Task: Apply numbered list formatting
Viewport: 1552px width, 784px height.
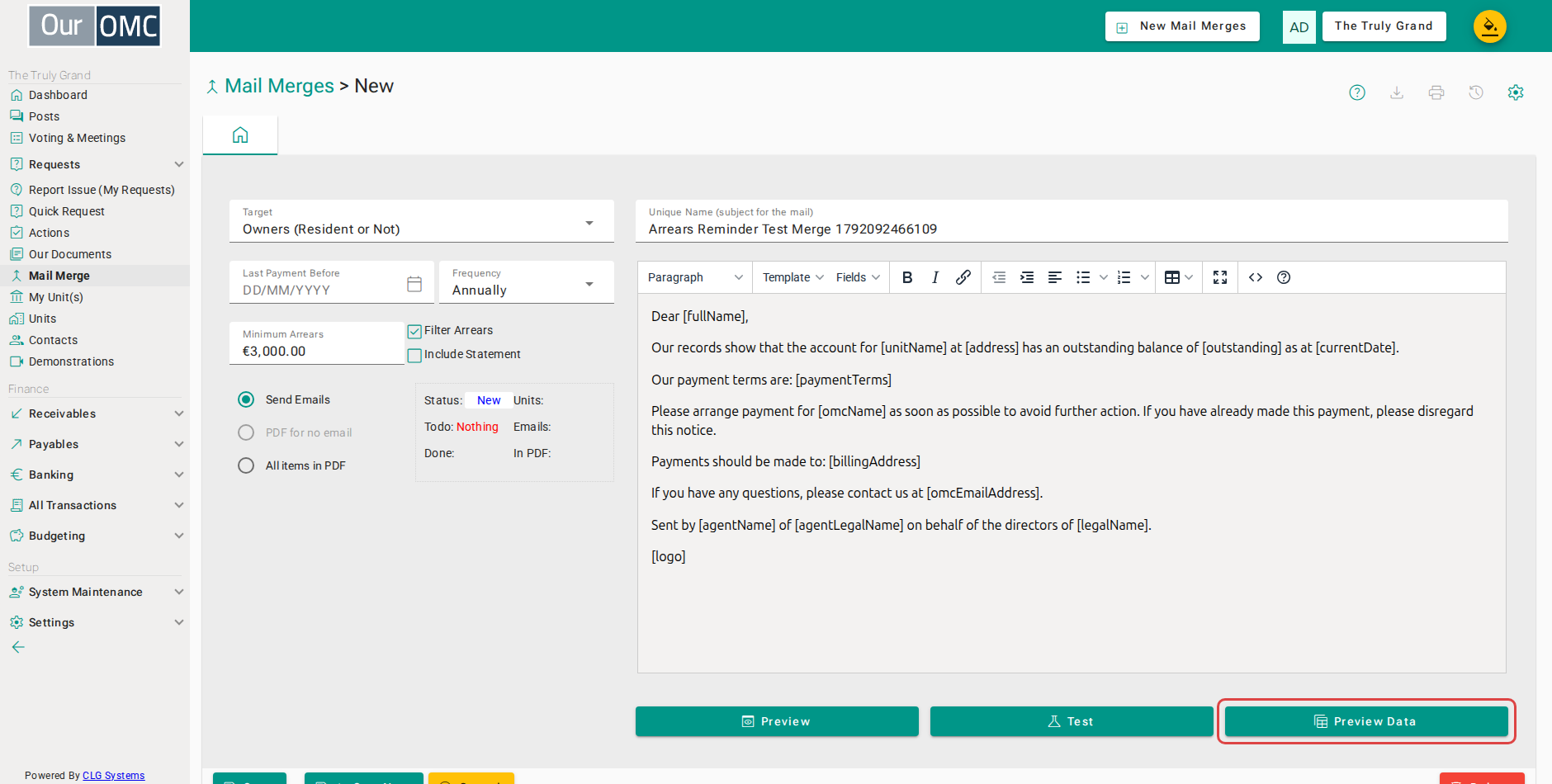Action: point(1124,277)
